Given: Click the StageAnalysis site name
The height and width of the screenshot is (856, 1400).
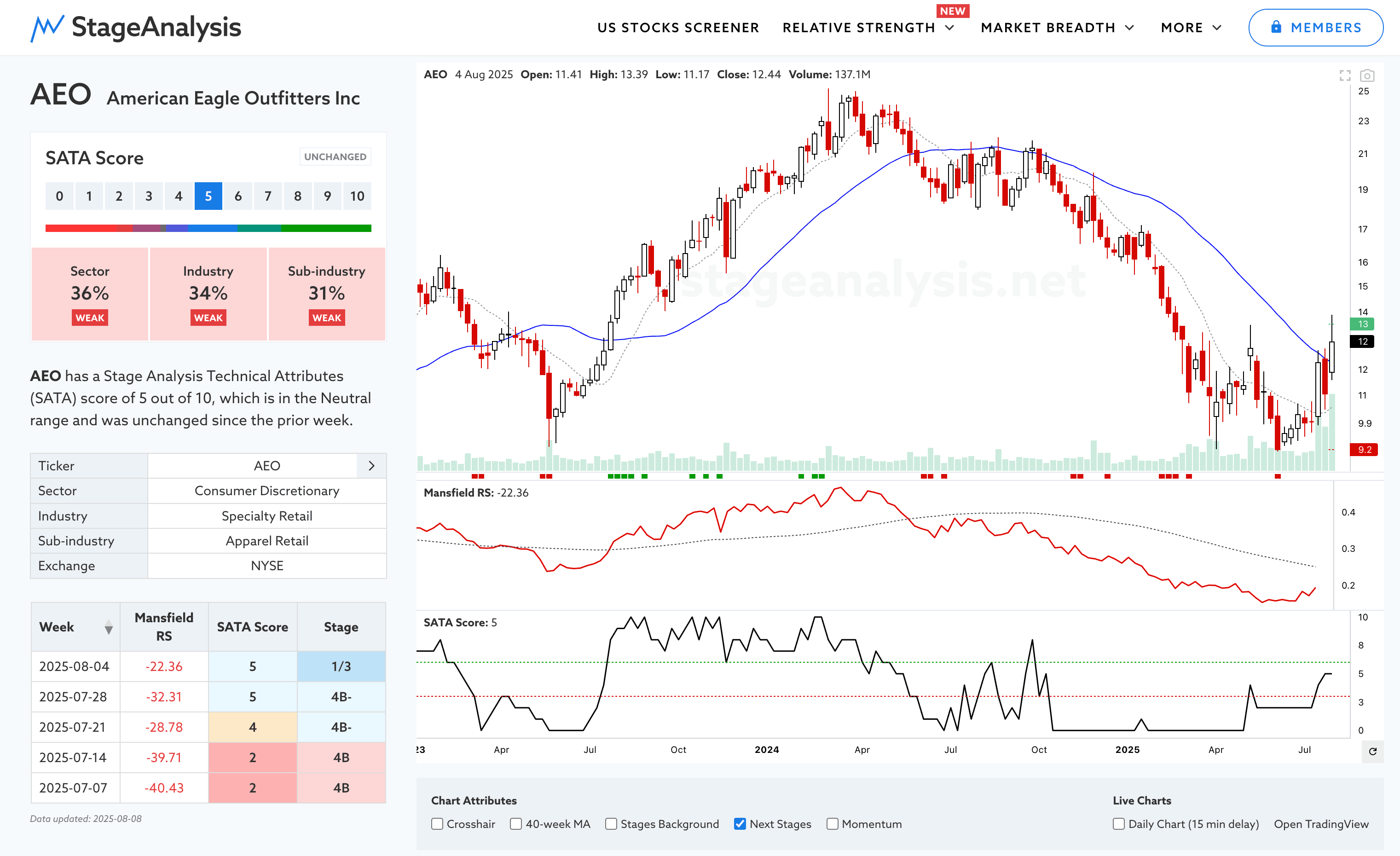Looking at the screenshot, I should click(156, 27).
